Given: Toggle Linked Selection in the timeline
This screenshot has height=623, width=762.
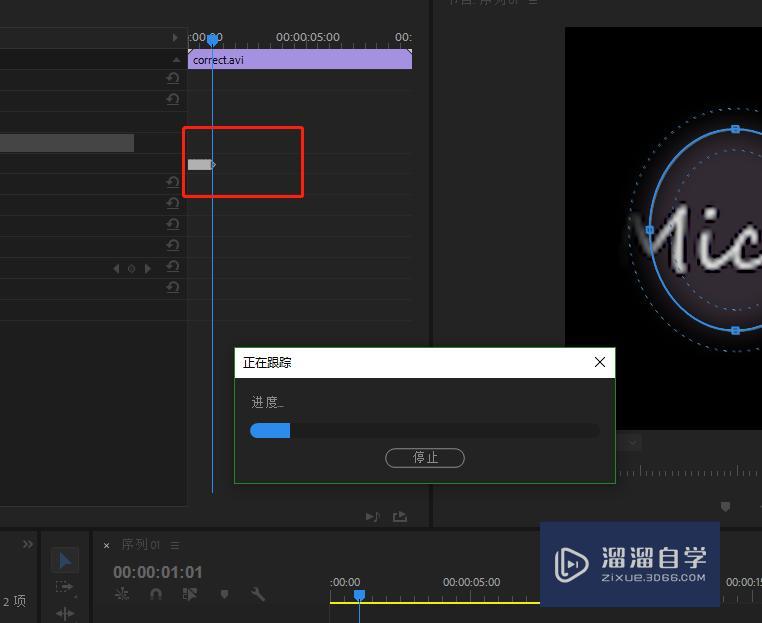Looking at the screenshot, I should (x=190, y=594).
